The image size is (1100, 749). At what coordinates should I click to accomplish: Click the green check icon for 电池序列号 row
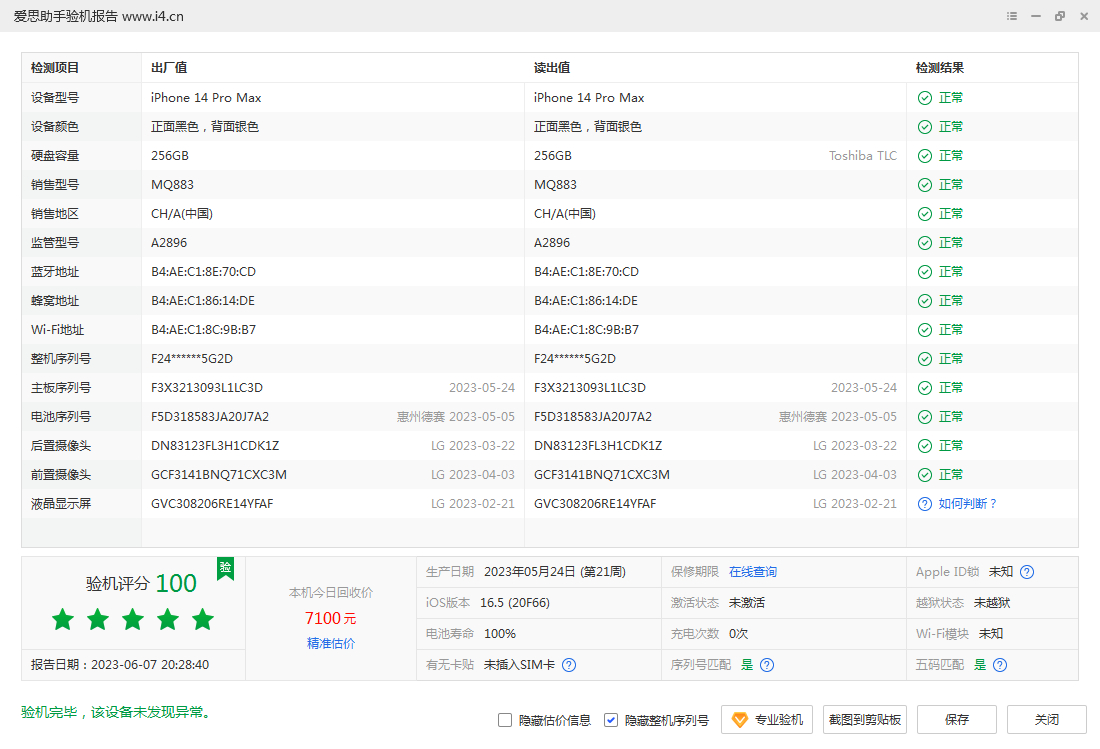pos(925,417)
